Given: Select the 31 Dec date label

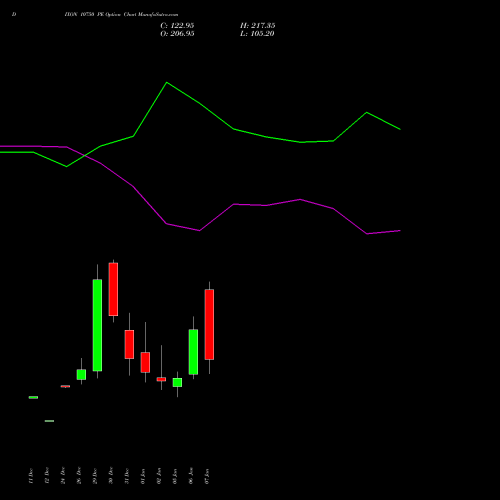Looking at the screenshot, I should (x=127, y=476).
